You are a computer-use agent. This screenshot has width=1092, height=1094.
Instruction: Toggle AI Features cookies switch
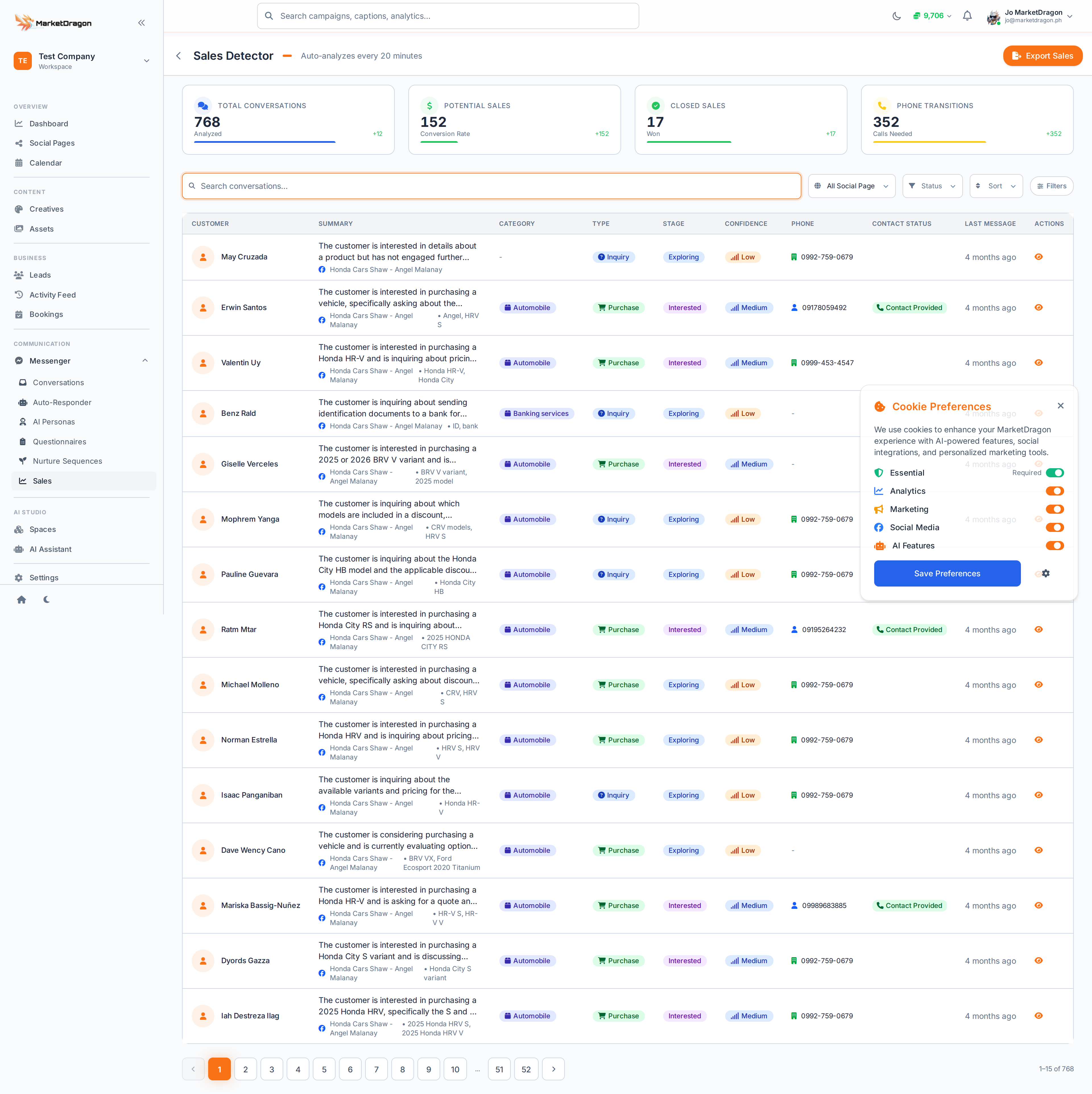pyautogui.click(x=1055, y=546)
